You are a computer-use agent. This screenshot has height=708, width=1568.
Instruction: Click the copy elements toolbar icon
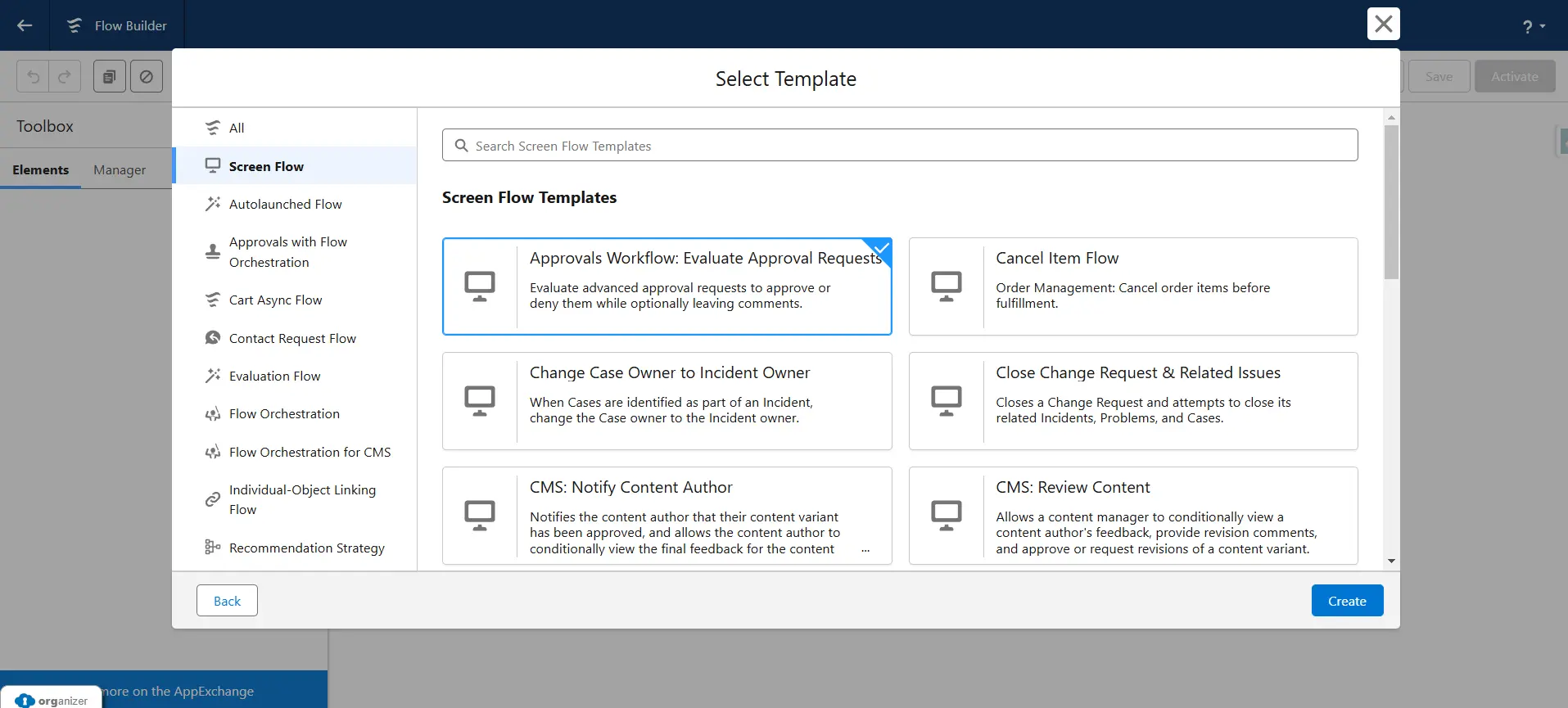110,76
